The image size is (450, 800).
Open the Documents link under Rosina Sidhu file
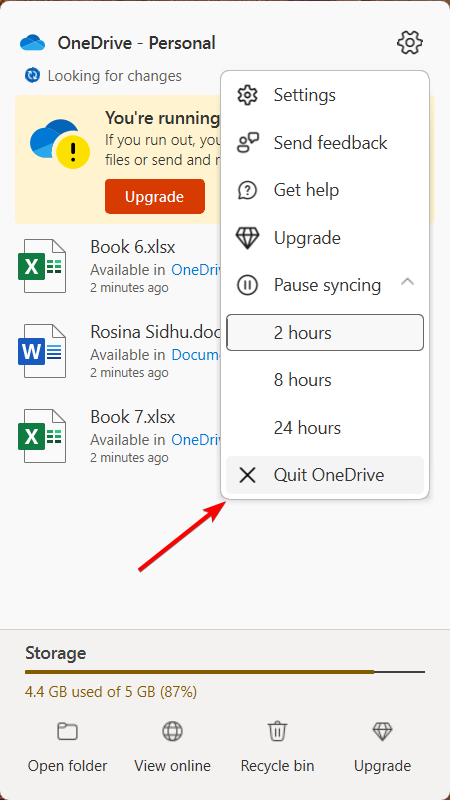[196, 355]
